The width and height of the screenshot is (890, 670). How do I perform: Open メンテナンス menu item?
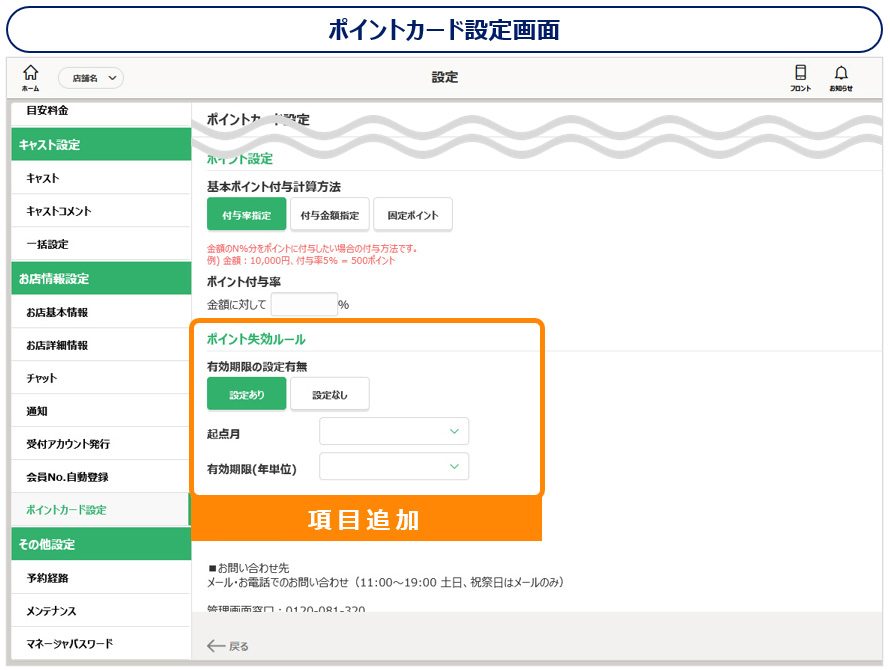click(x=51, y=611)
